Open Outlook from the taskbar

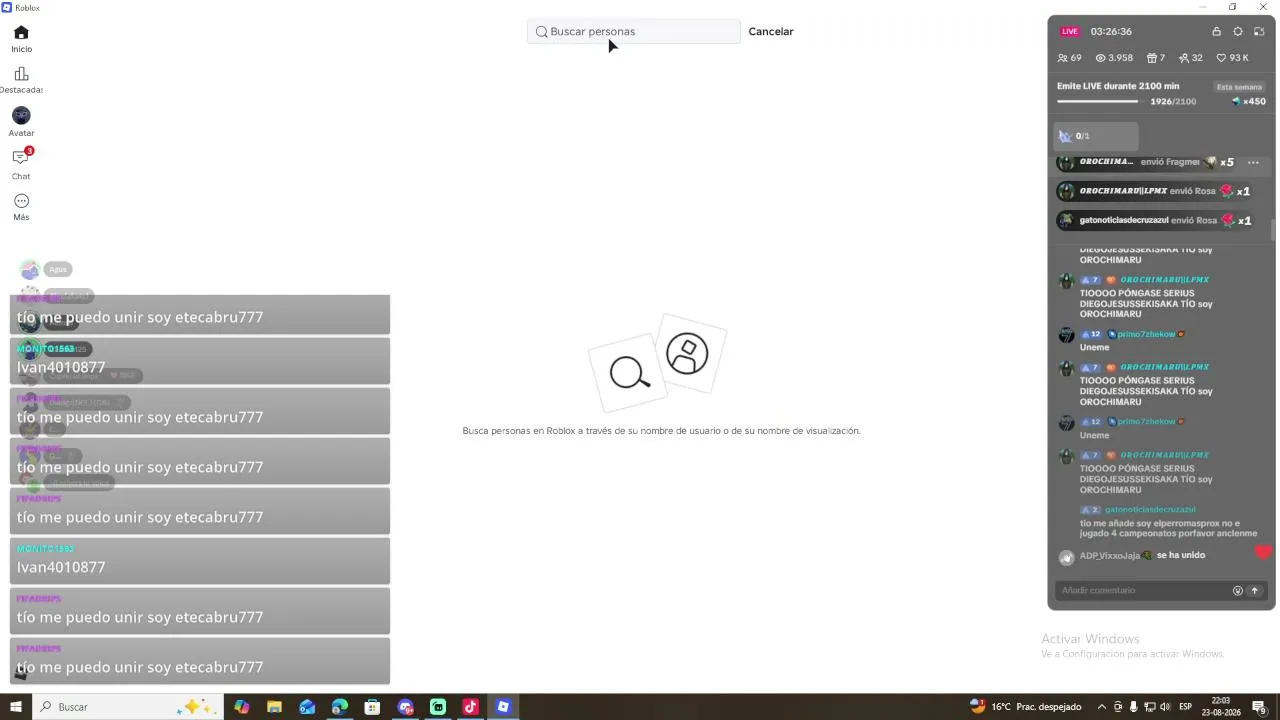tap(307, 707)
